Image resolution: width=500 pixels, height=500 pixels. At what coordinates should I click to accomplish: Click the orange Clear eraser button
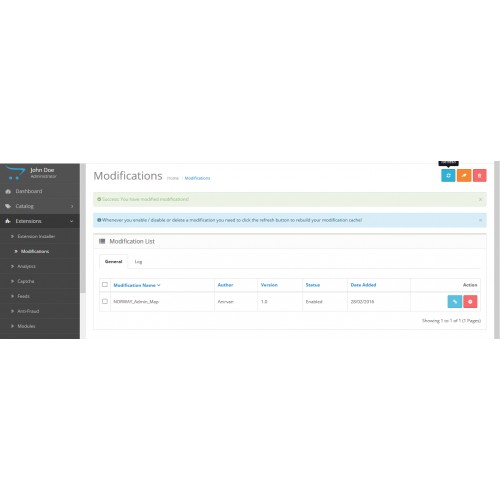point(464,175)
